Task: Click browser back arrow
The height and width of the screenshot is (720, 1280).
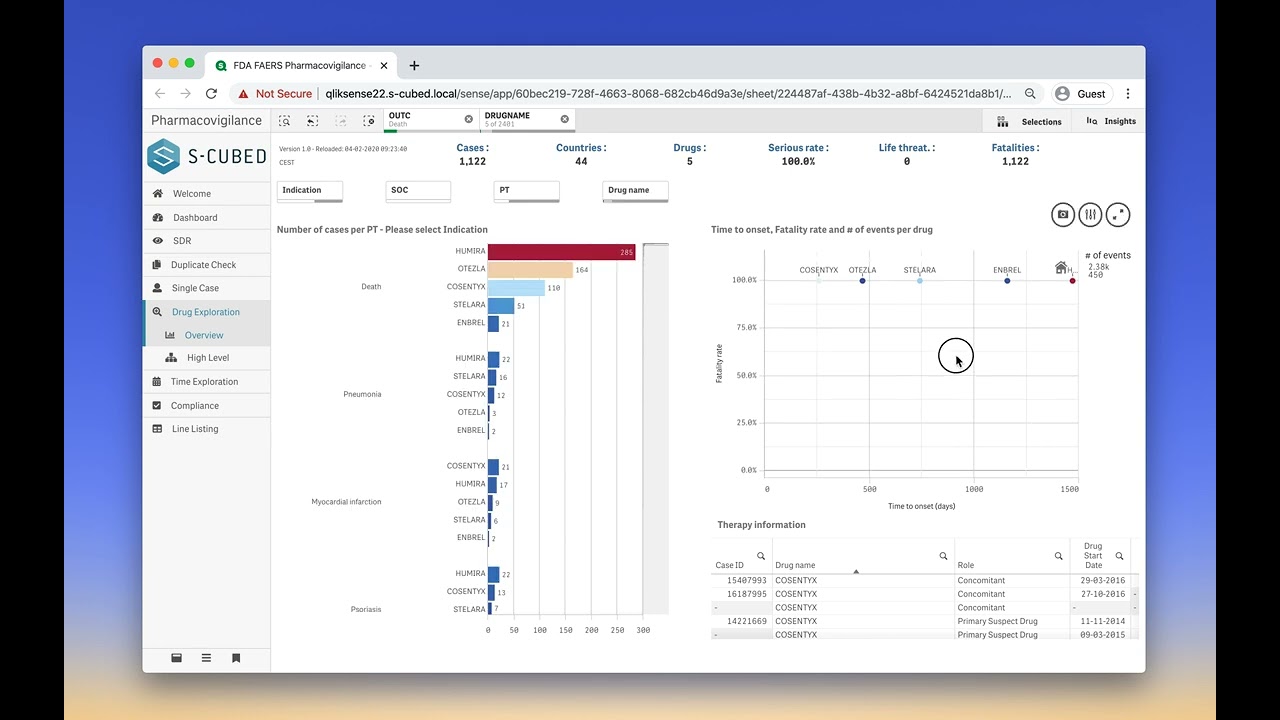Action: (159, 94)
